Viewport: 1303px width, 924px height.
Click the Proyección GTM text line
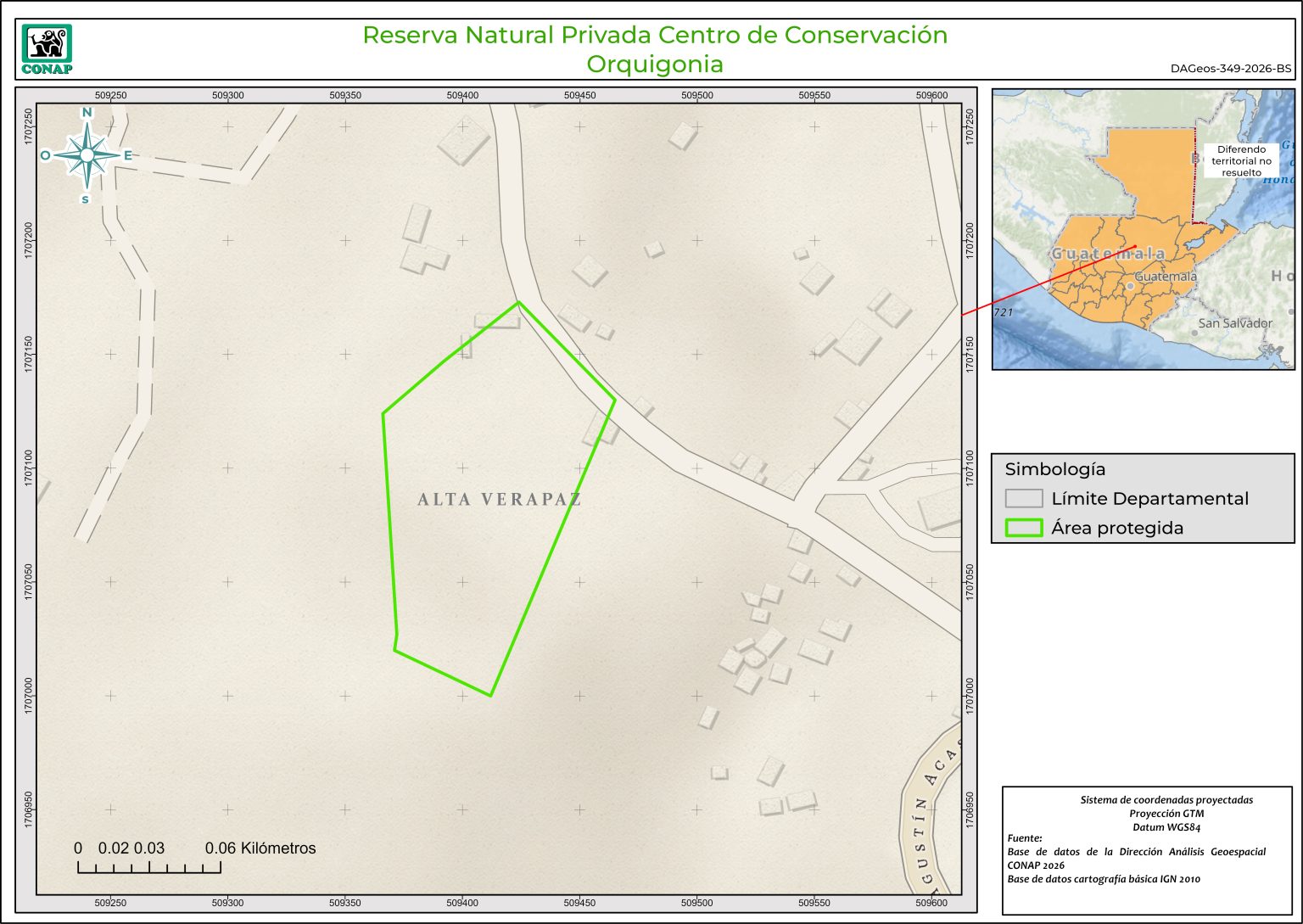click(x=1166, y=814)
